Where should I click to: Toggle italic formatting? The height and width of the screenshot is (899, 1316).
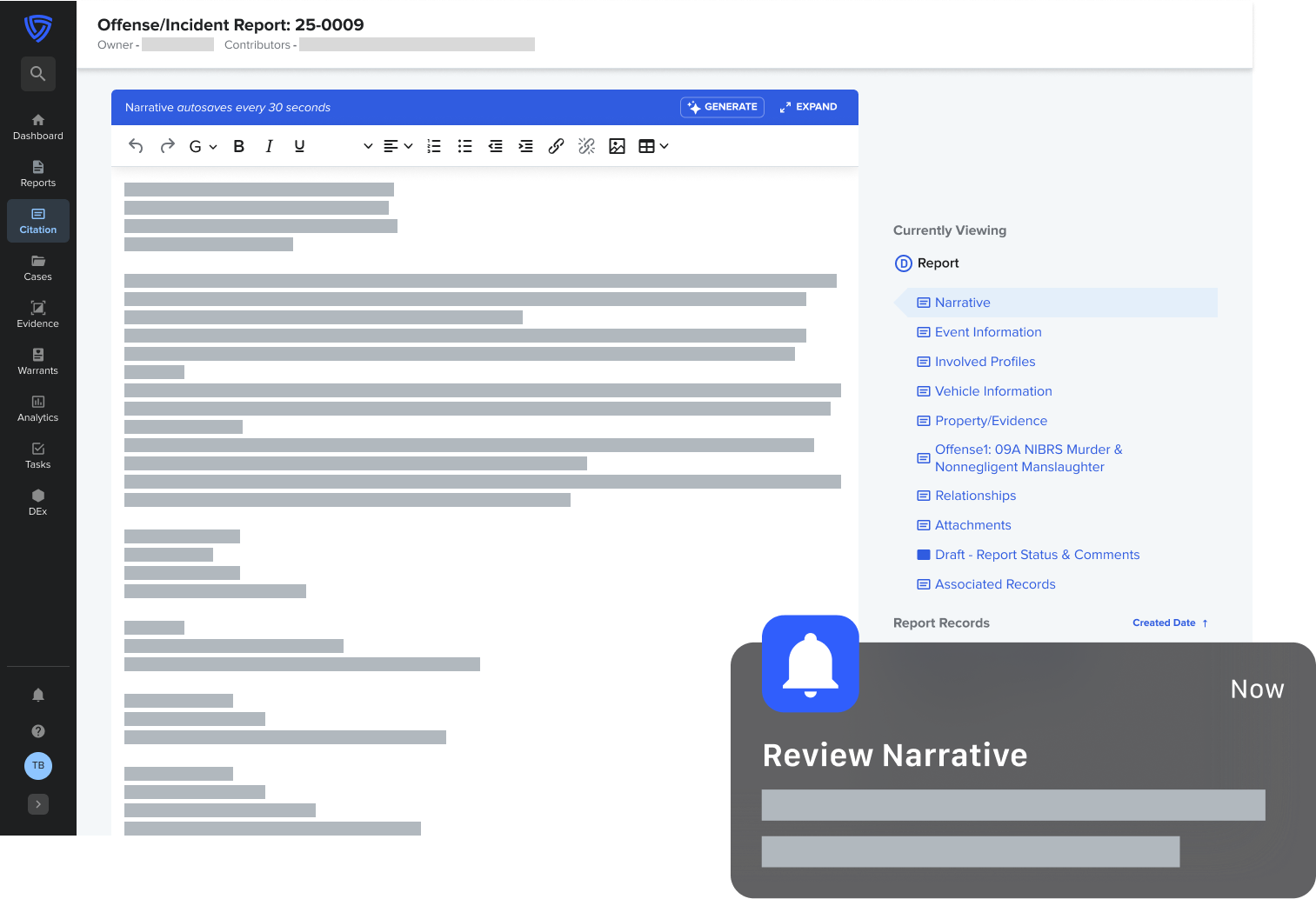pyautogui.click(x=269, y=146)
